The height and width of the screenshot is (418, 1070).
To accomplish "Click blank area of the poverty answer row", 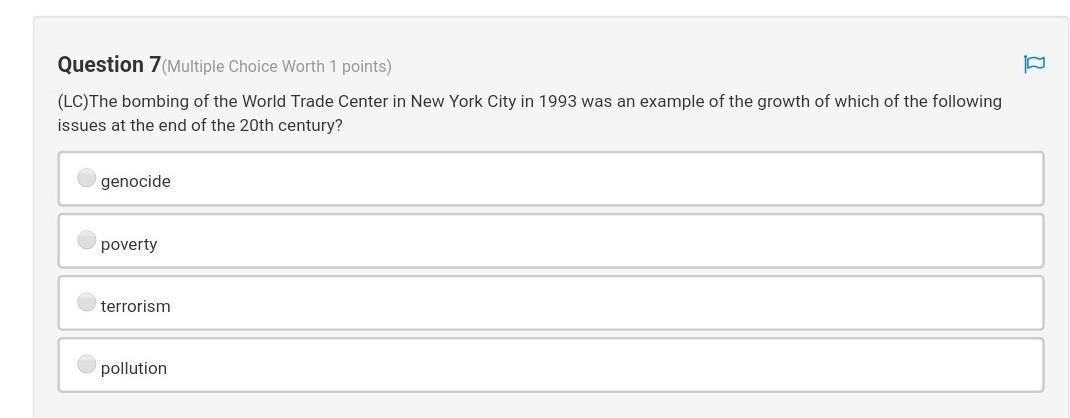I will click(x=600, y=242).
